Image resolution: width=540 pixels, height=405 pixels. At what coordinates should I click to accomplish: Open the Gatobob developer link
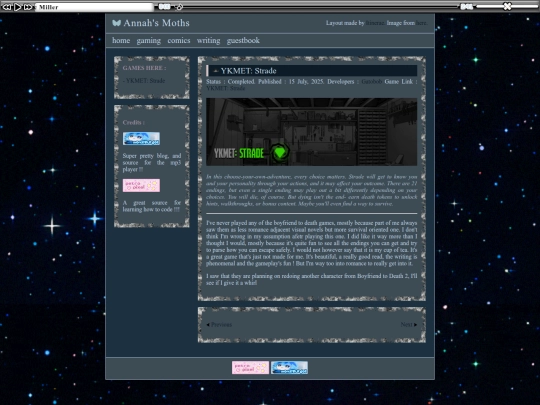[372, 82]
